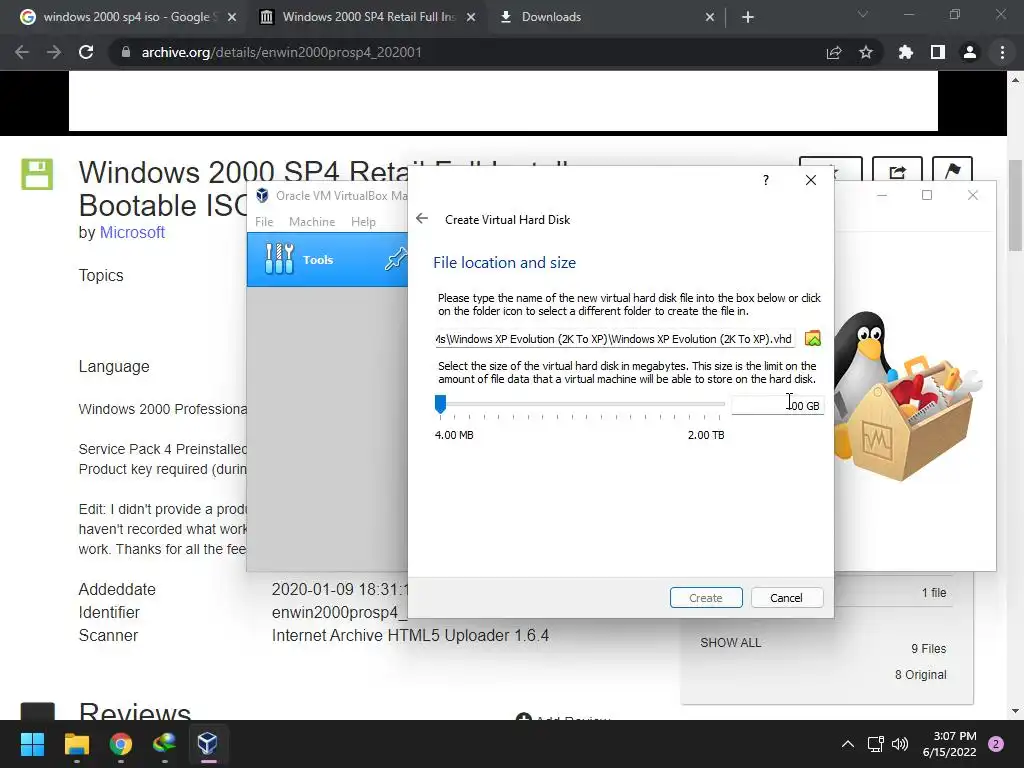Viewport: 1024px width, 768px height.
Task: Click the folder icon to choose disk location
Action: tap(812, 338)
